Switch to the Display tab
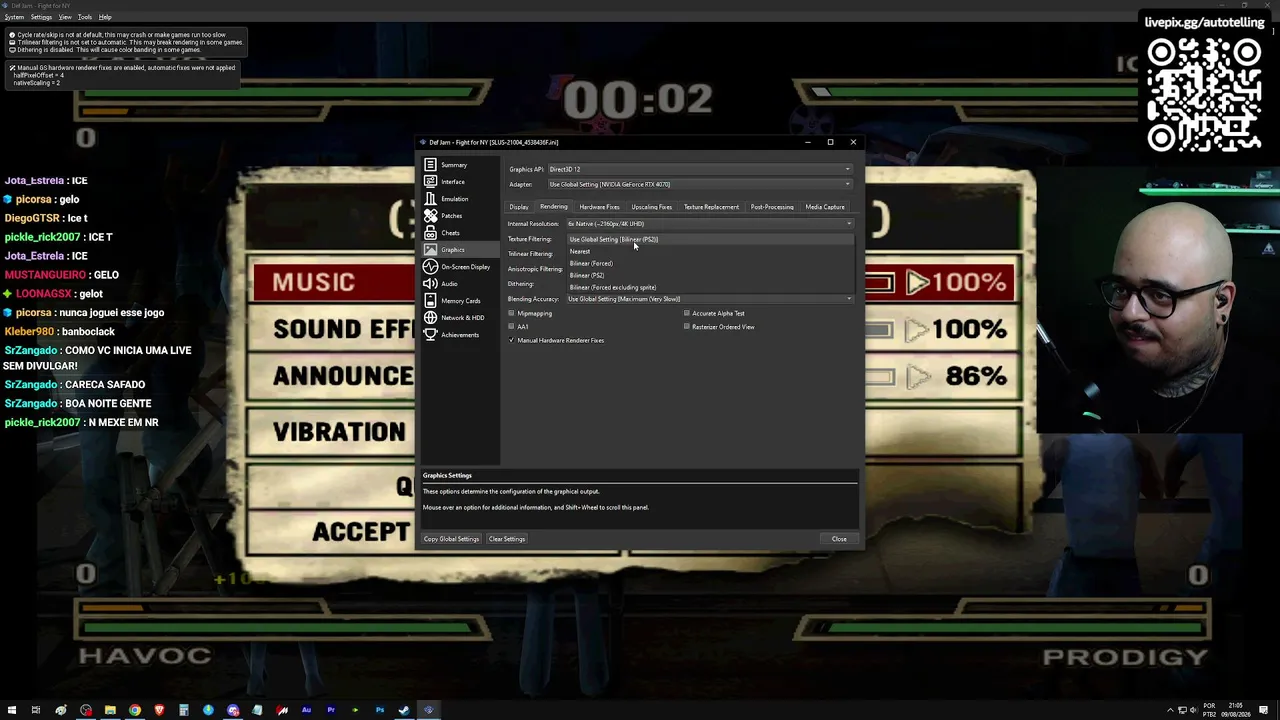 519,207
